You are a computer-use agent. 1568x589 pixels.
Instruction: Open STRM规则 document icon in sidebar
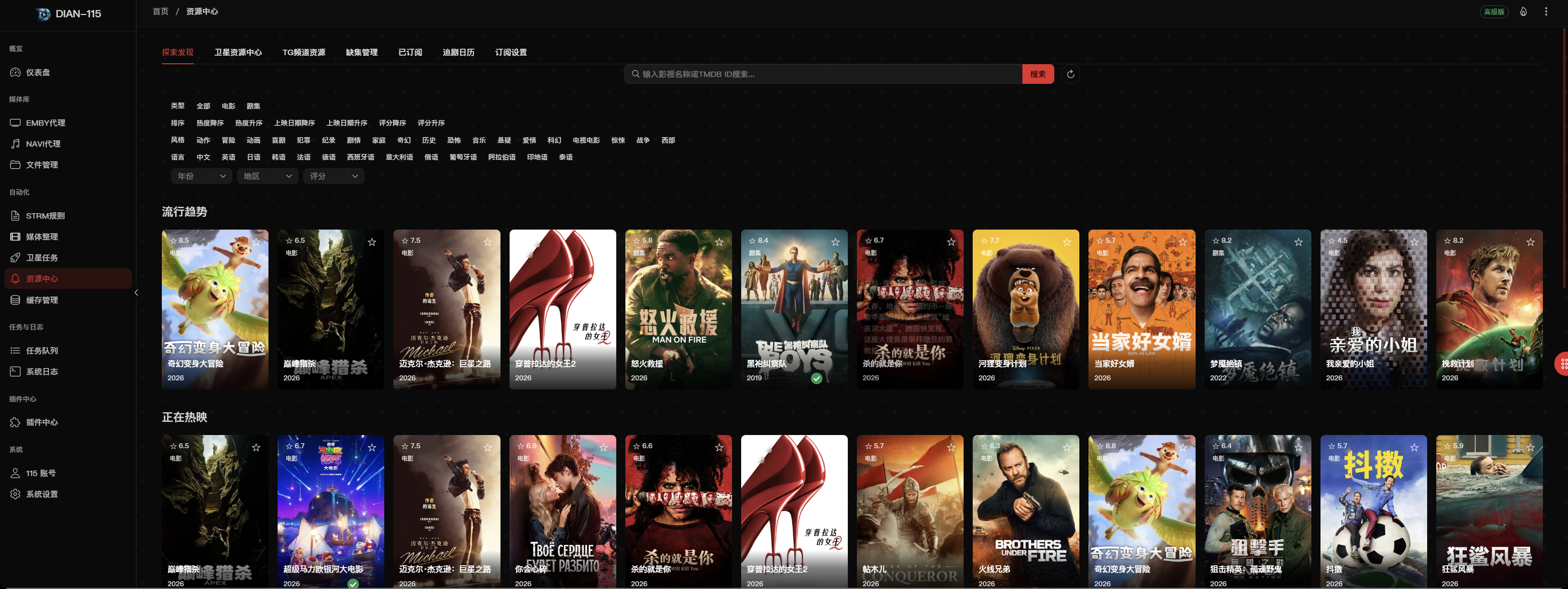point(15,216)
